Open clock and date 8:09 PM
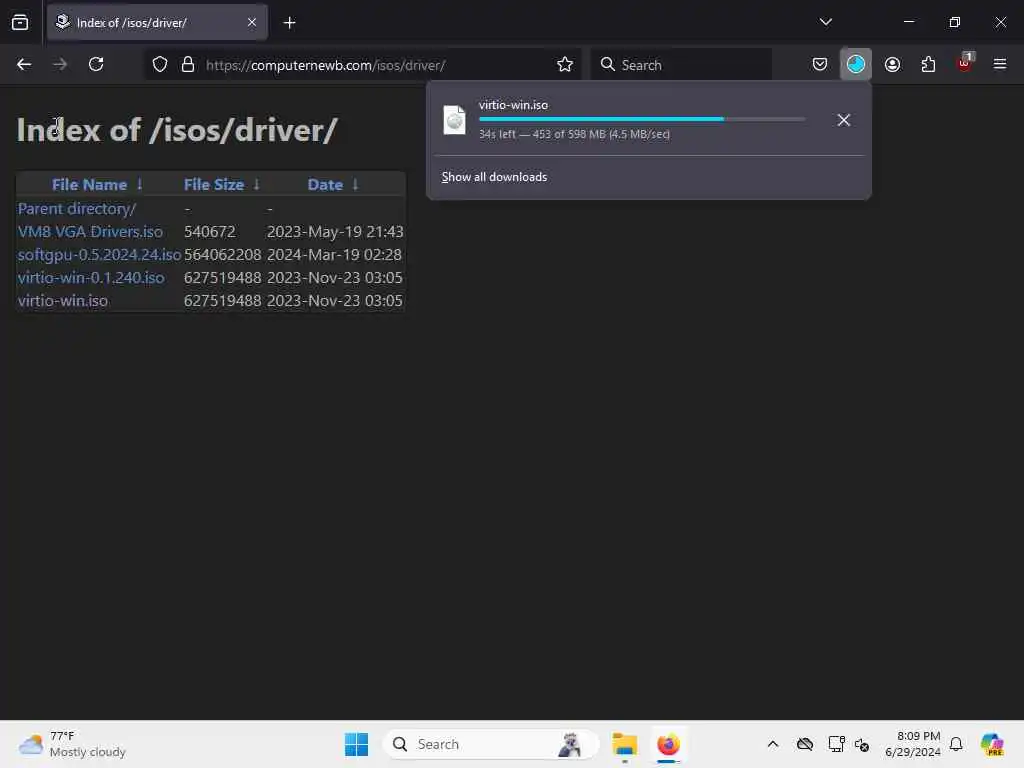The height and width of the screenshot is (768, 1024). coord(913,744)
